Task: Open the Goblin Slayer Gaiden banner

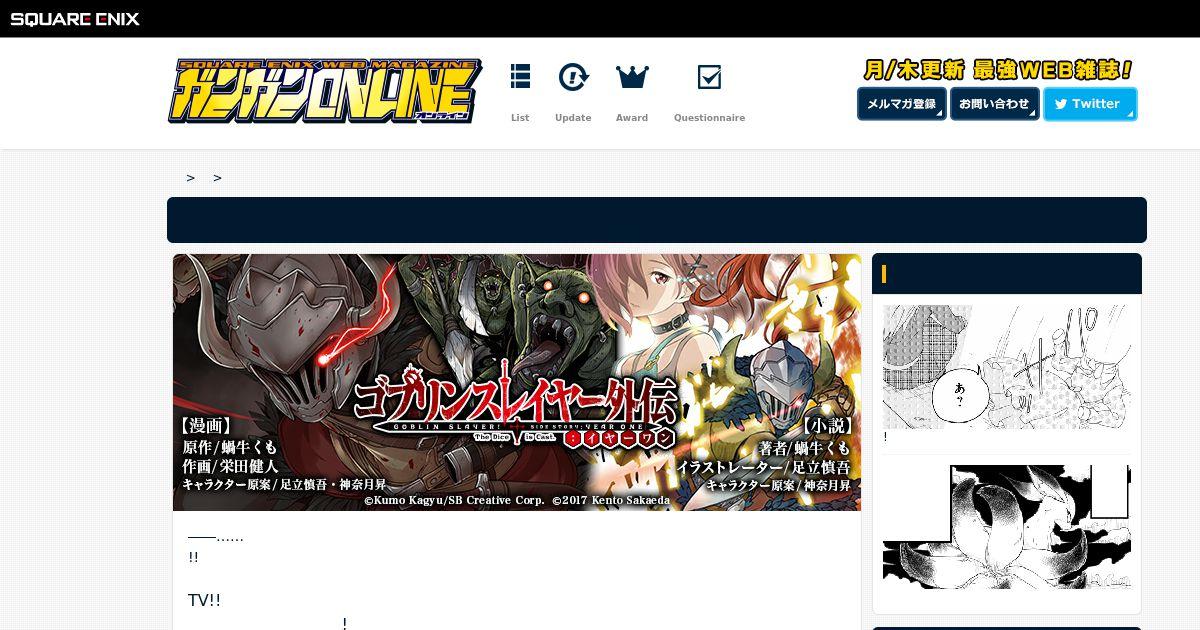Action: 517,382
